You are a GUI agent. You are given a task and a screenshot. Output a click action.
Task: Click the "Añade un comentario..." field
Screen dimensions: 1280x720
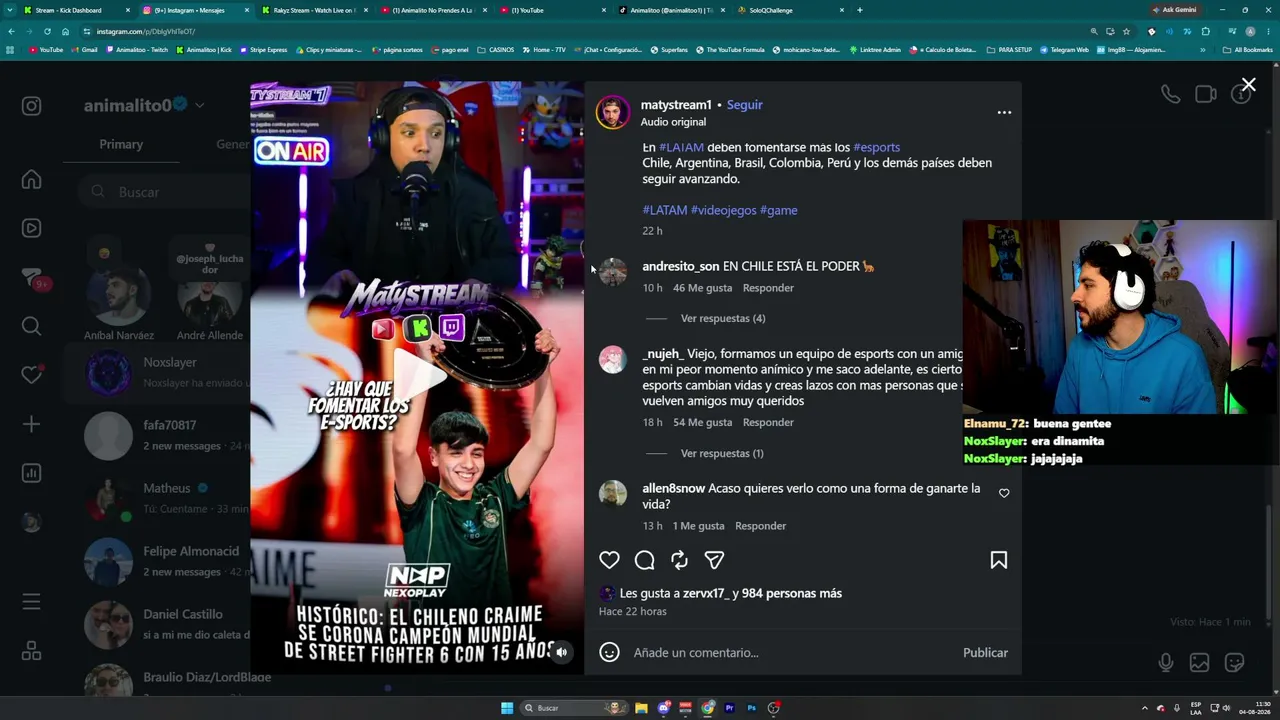[790, 652]
